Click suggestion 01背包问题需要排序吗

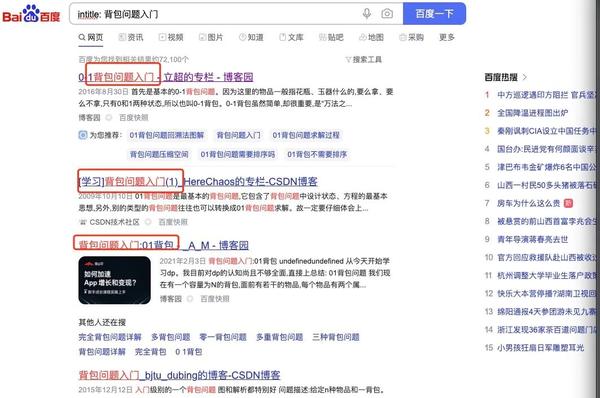pos(238,154)
